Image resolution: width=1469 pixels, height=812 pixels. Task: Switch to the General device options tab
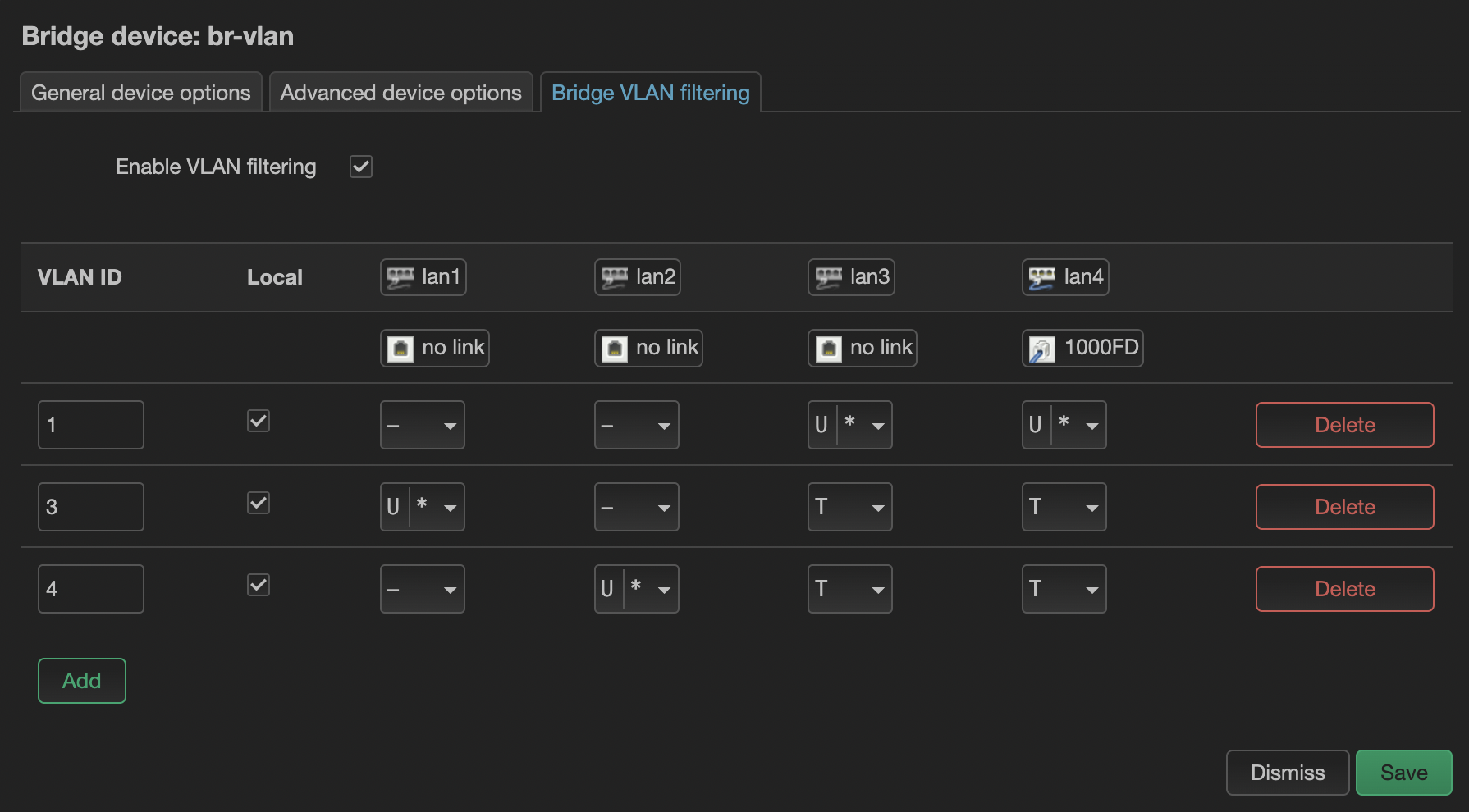pos(140,92)
